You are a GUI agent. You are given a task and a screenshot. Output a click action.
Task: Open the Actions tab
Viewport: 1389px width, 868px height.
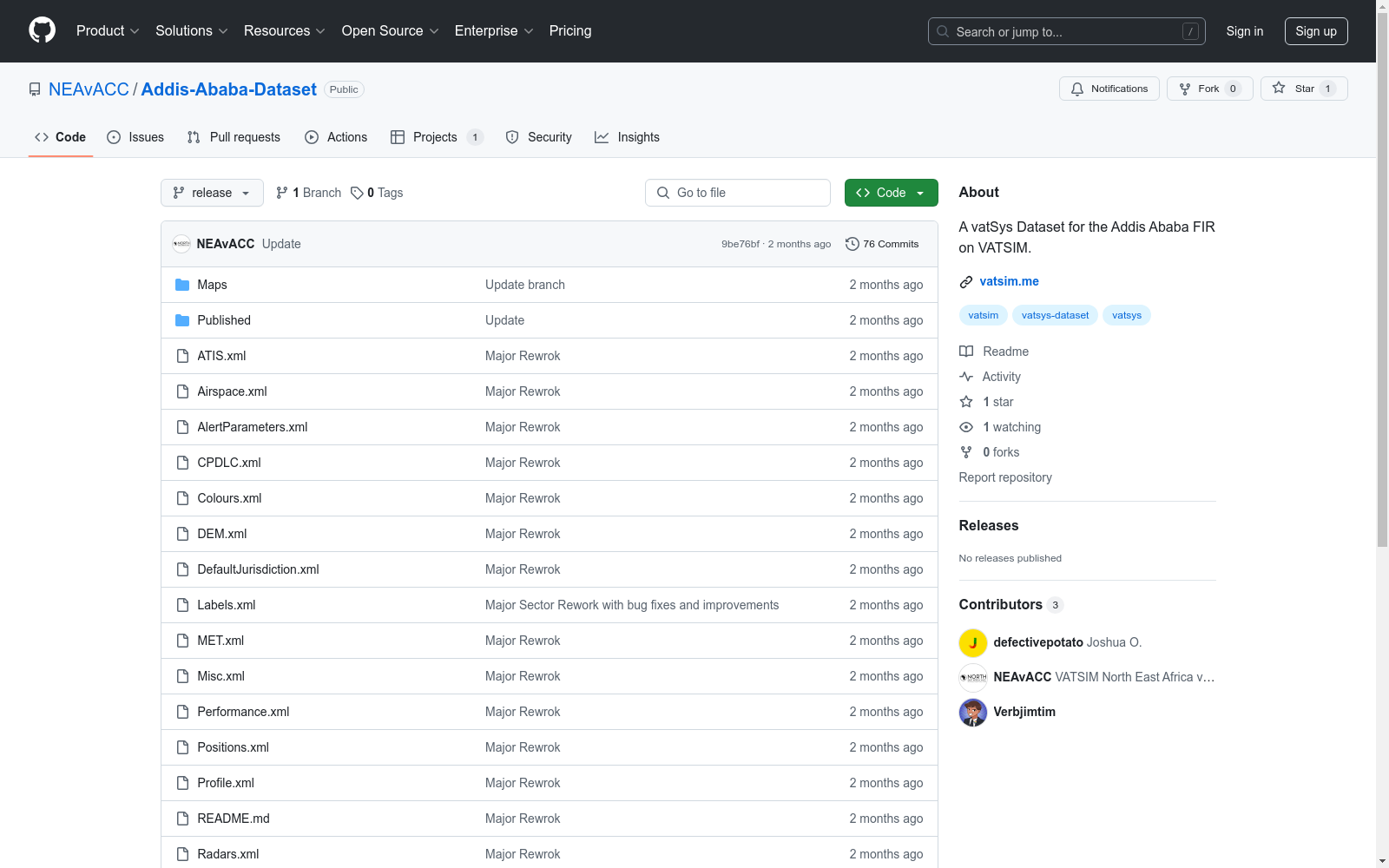coord(336,137)
